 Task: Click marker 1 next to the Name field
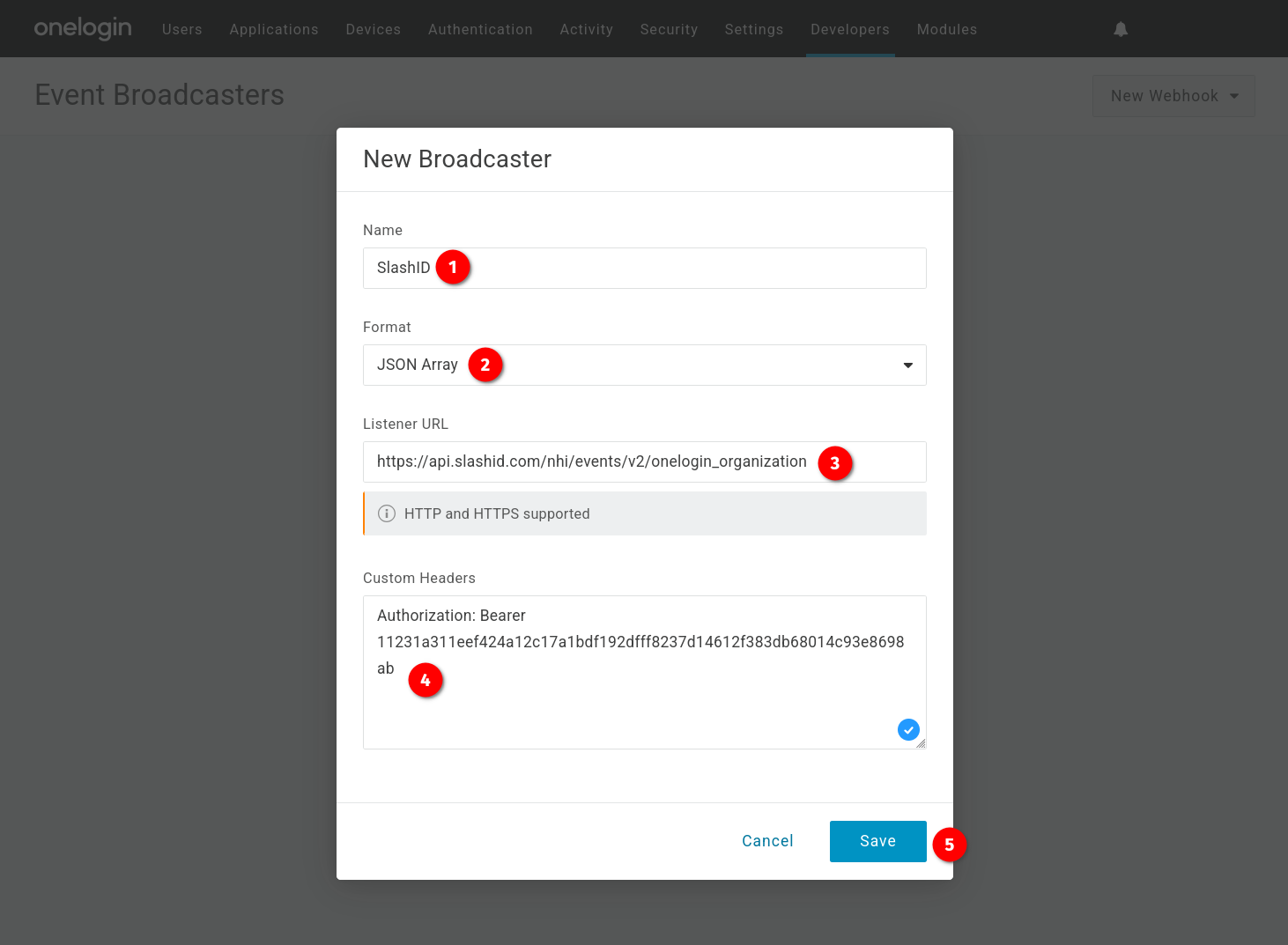[x=454, y=266]
